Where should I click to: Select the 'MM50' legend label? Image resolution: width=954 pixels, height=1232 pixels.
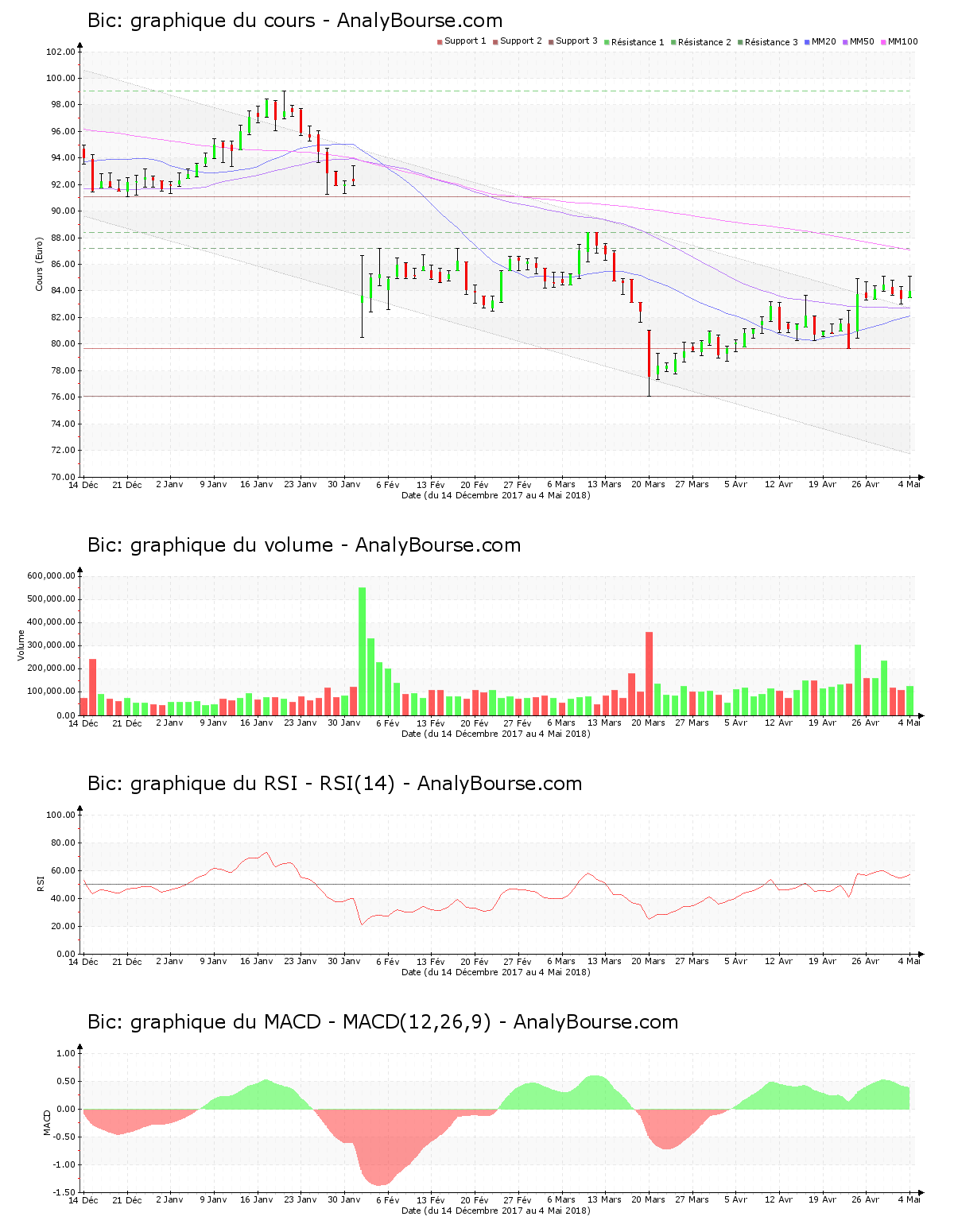pyautogui.click(x=862, y=41)
